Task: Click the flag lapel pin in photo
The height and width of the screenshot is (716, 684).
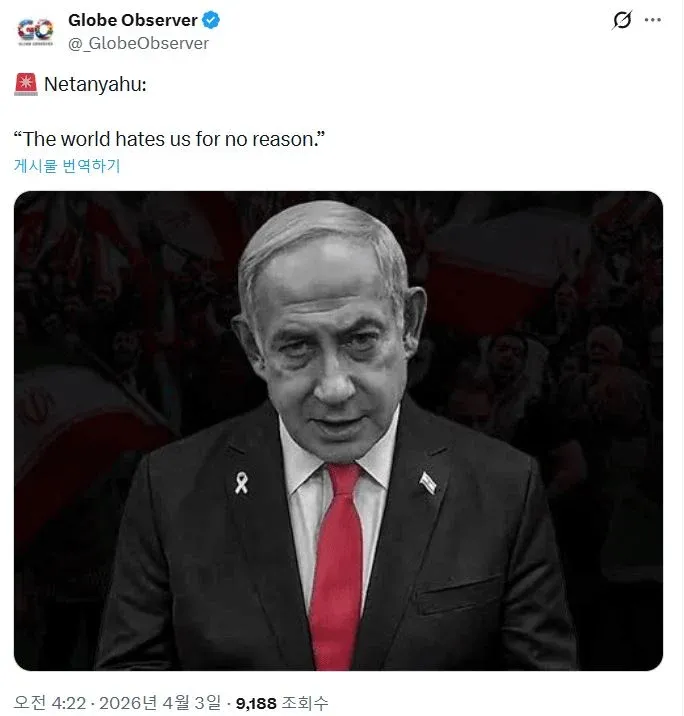Action: pos(428,483)
